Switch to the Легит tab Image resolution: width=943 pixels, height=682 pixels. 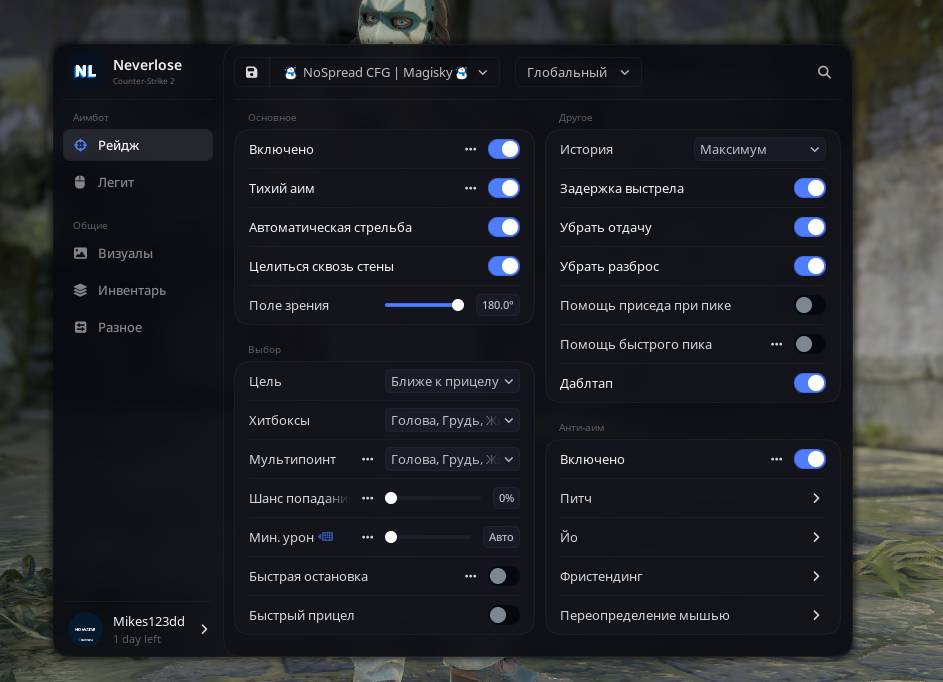[x=116, y=183]
